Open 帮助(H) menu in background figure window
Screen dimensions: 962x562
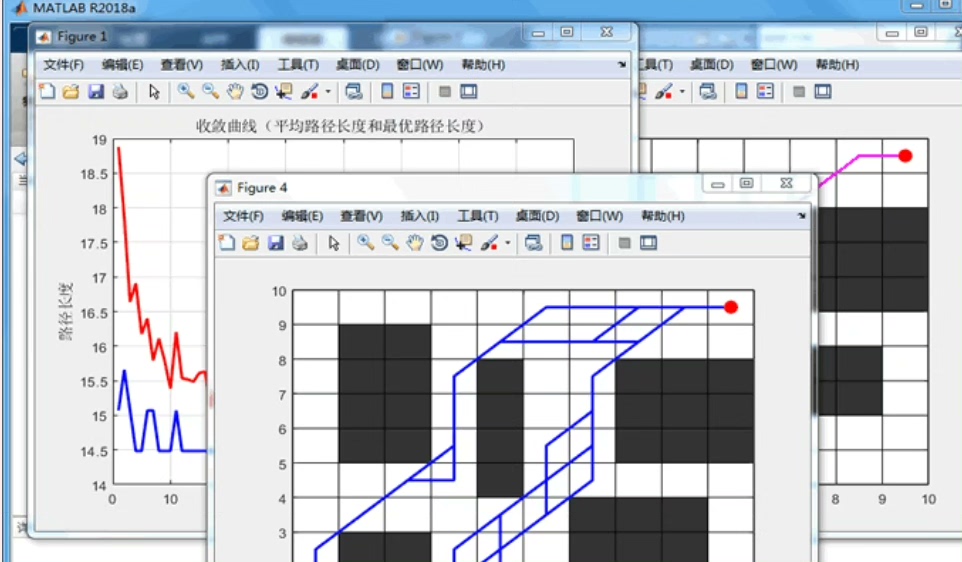pyautogui.click(x=837, y=64)
